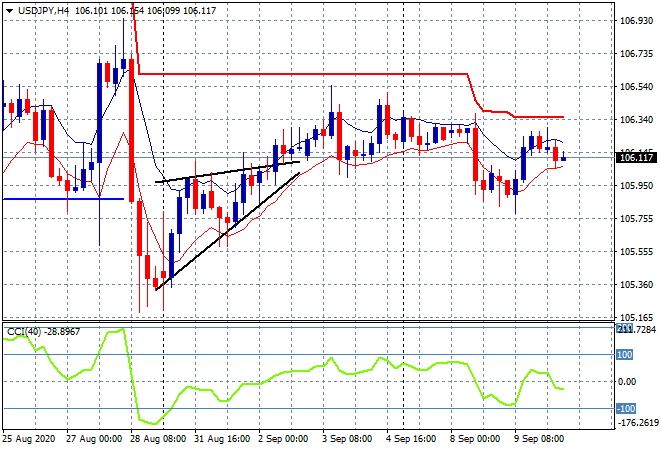Click the 106.930 price axis label
The image size is (660, 450).
[636, 21]
